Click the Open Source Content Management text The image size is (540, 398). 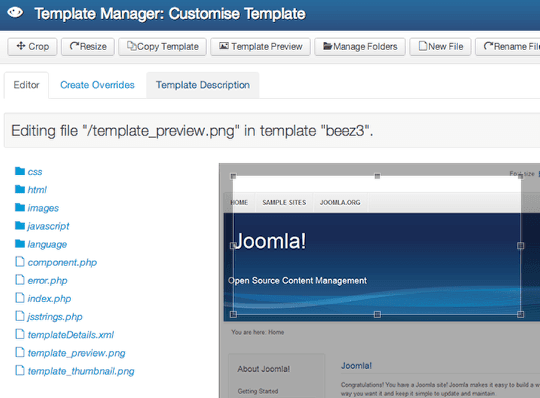(297, 281)
